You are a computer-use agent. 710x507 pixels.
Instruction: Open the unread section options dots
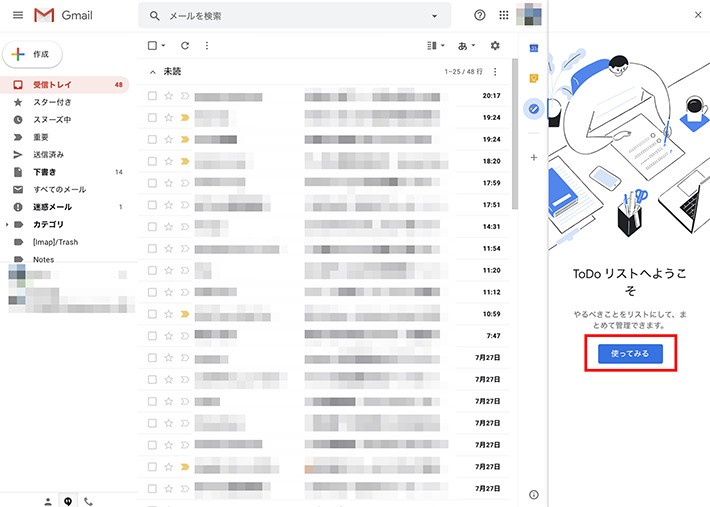click(495, 72)
